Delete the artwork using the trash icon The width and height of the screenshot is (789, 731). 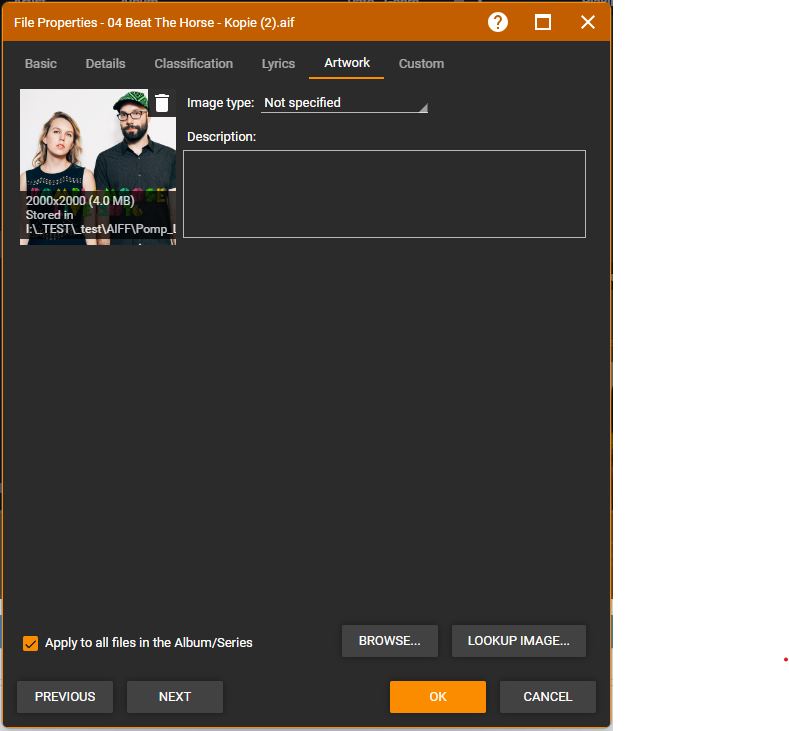162,103
